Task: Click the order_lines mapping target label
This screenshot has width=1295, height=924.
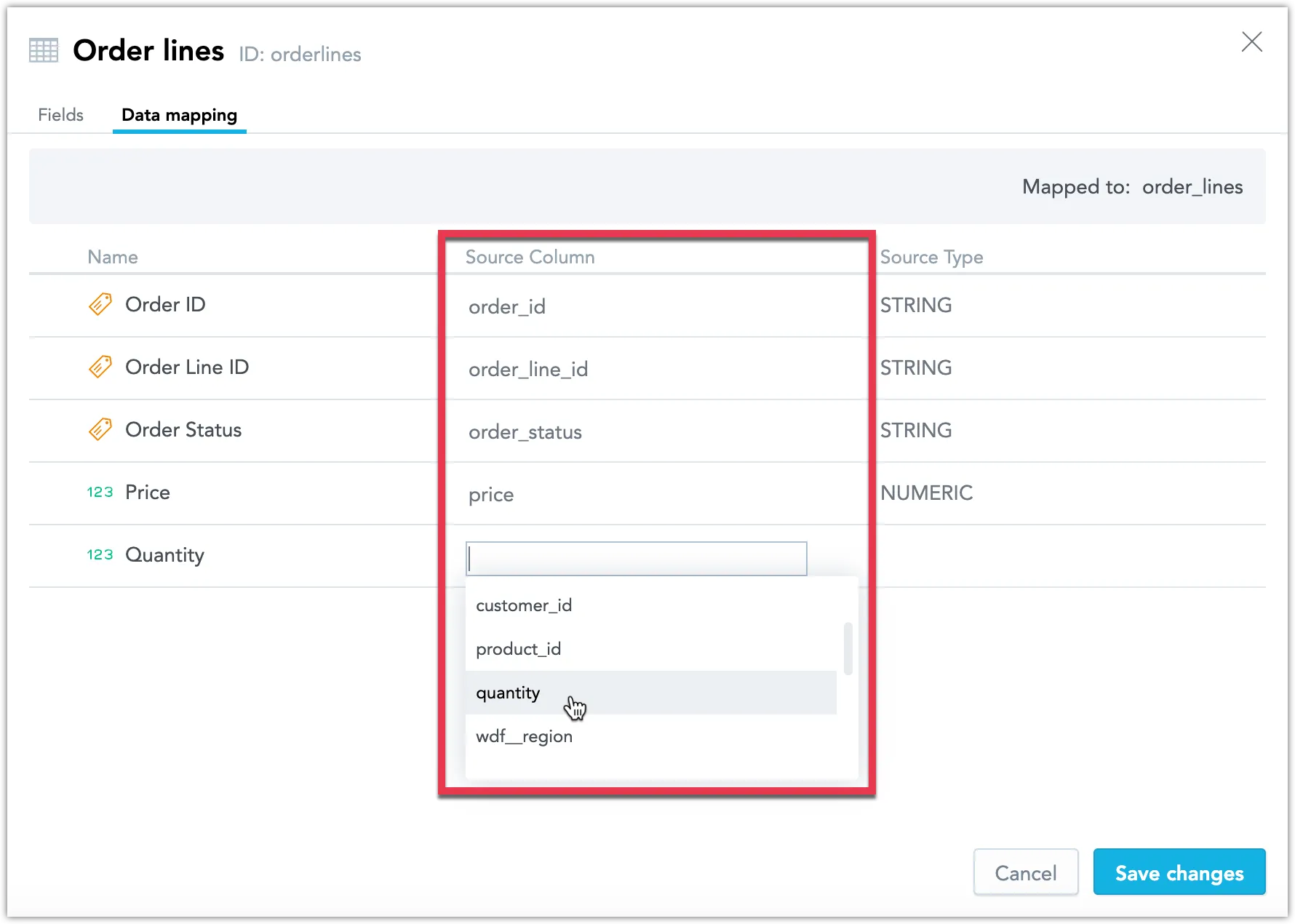Action: pyautogui.click(x=1192, y=186)
